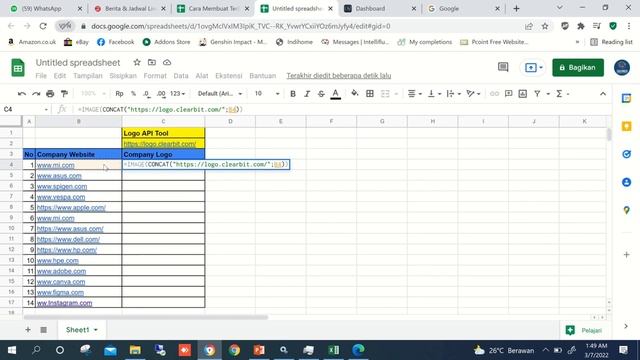Open the zoom 100% dropdown

(93, 94)
